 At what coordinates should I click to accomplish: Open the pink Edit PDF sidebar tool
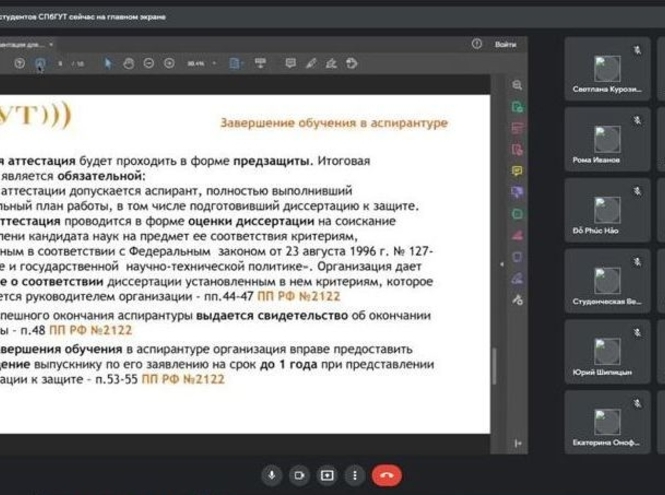pyautogui.click(x=517, y=128)
